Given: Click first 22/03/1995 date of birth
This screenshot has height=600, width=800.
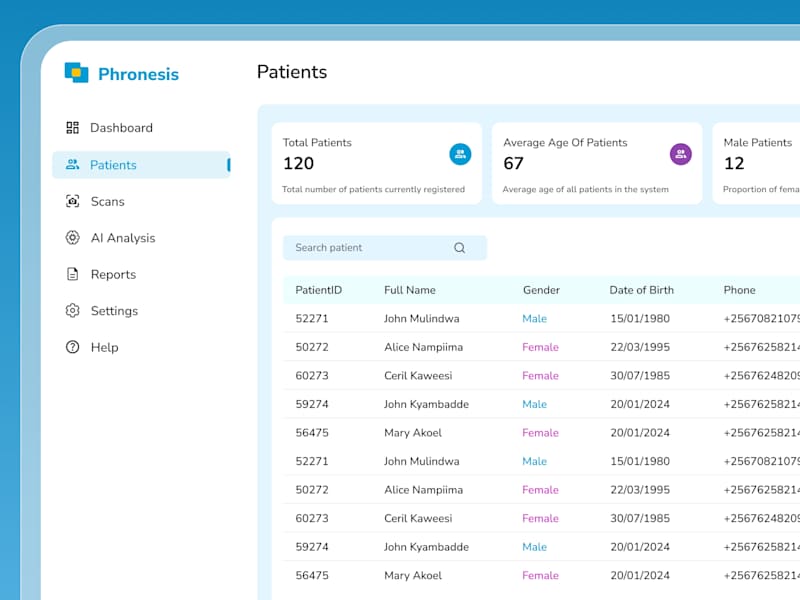Looking at the screenshot, I should coord(640,347).
